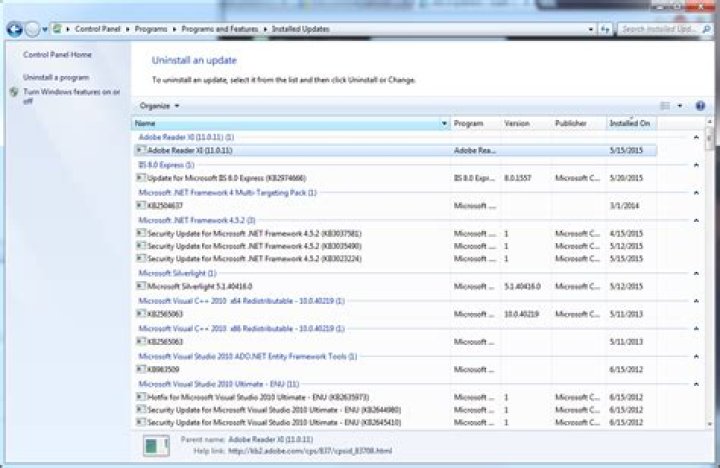
Task: Select Visual Studio 2010 Security Update KB2644980
Action: (x=395, y=410)
